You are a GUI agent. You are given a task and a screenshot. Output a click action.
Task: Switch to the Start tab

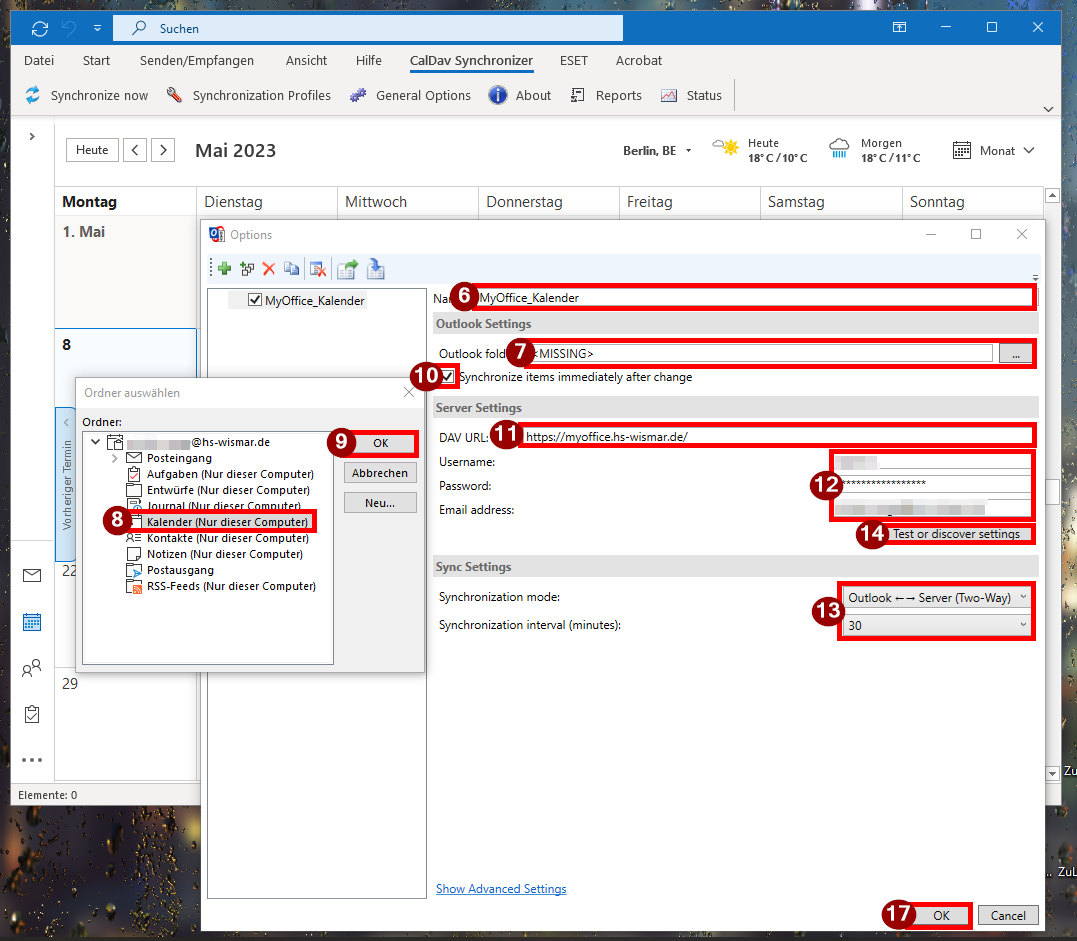click(x=96, y=60)
